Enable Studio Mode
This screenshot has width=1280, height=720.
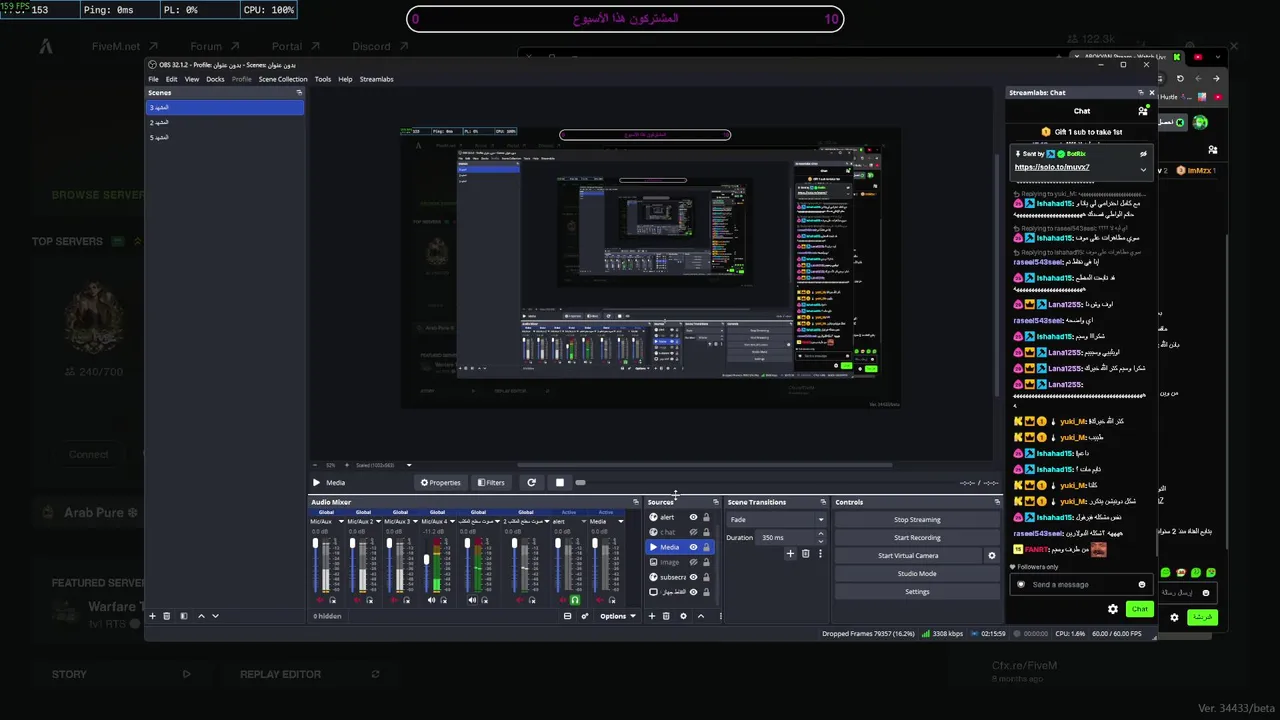click(x=917, y=574)
